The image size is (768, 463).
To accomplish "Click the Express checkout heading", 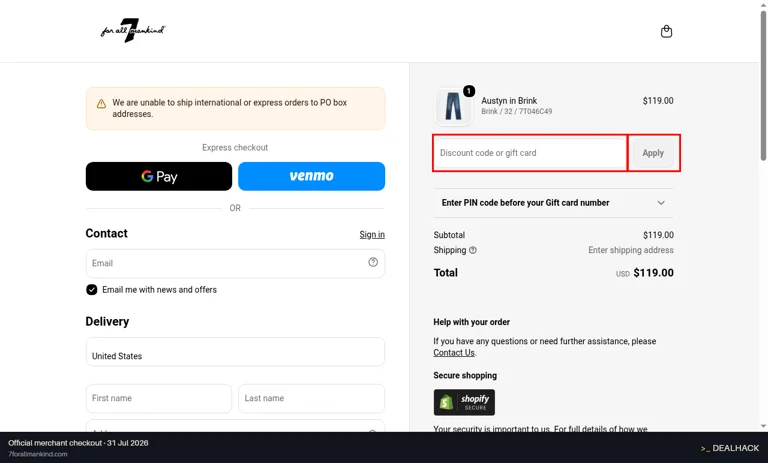I will click(235, 147).
